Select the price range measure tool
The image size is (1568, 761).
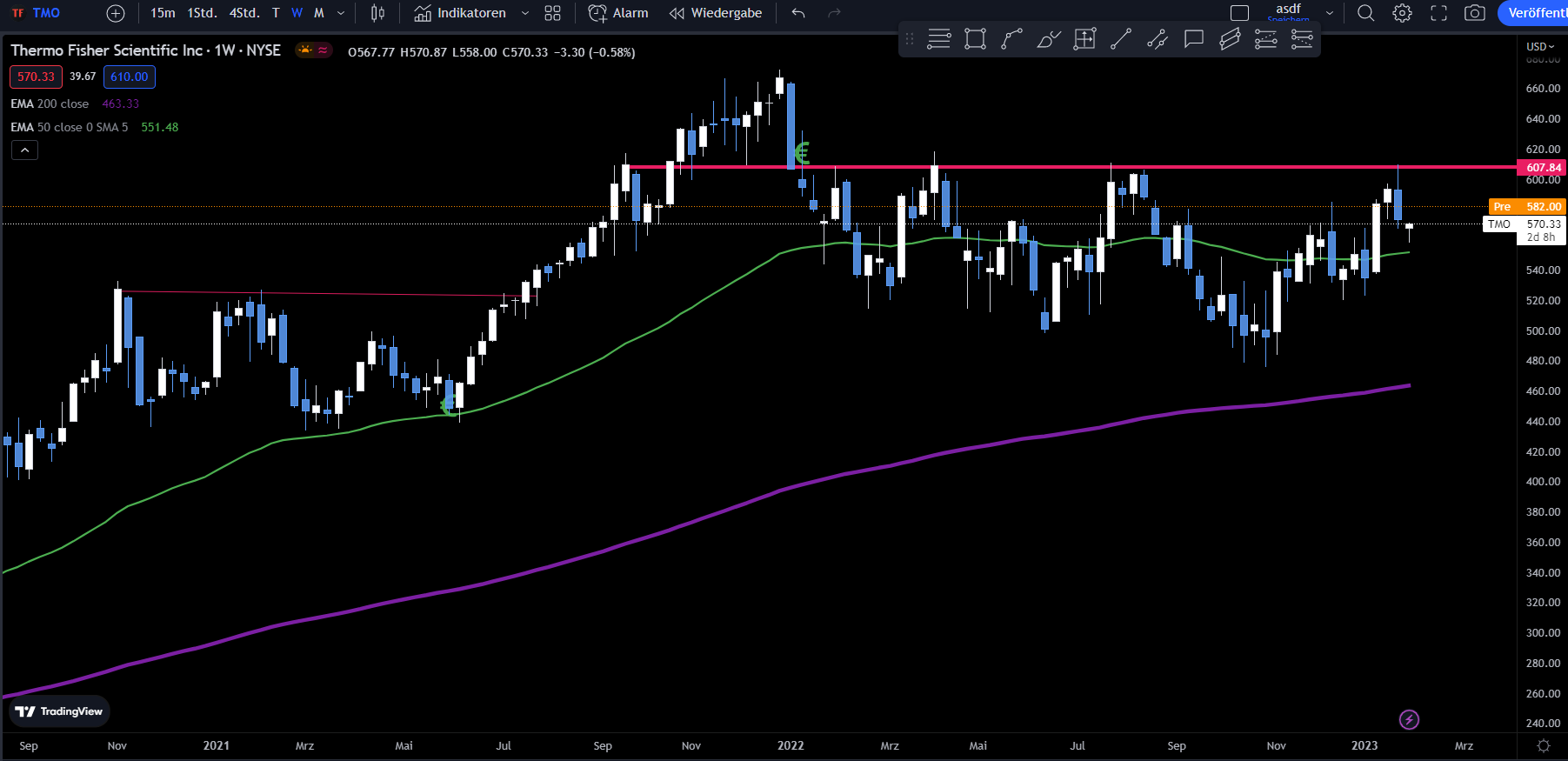click(x=1084, y=39)
